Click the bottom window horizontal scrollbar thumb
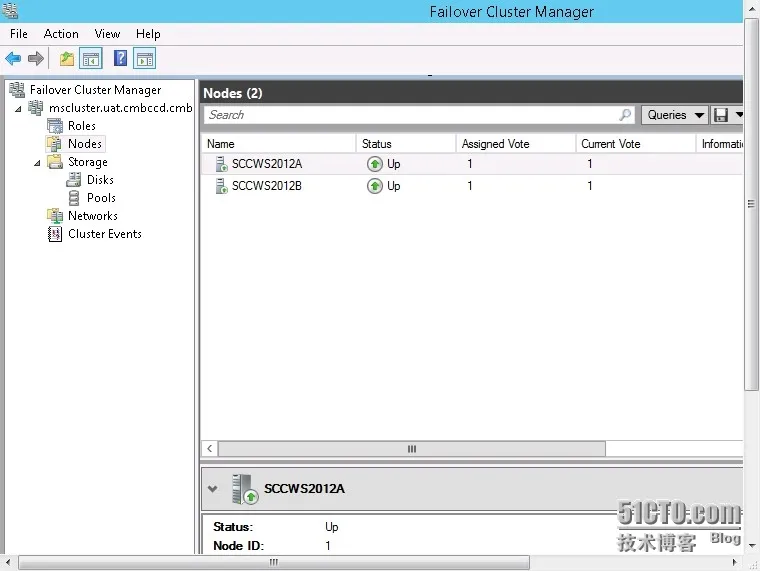 (274, 562)
